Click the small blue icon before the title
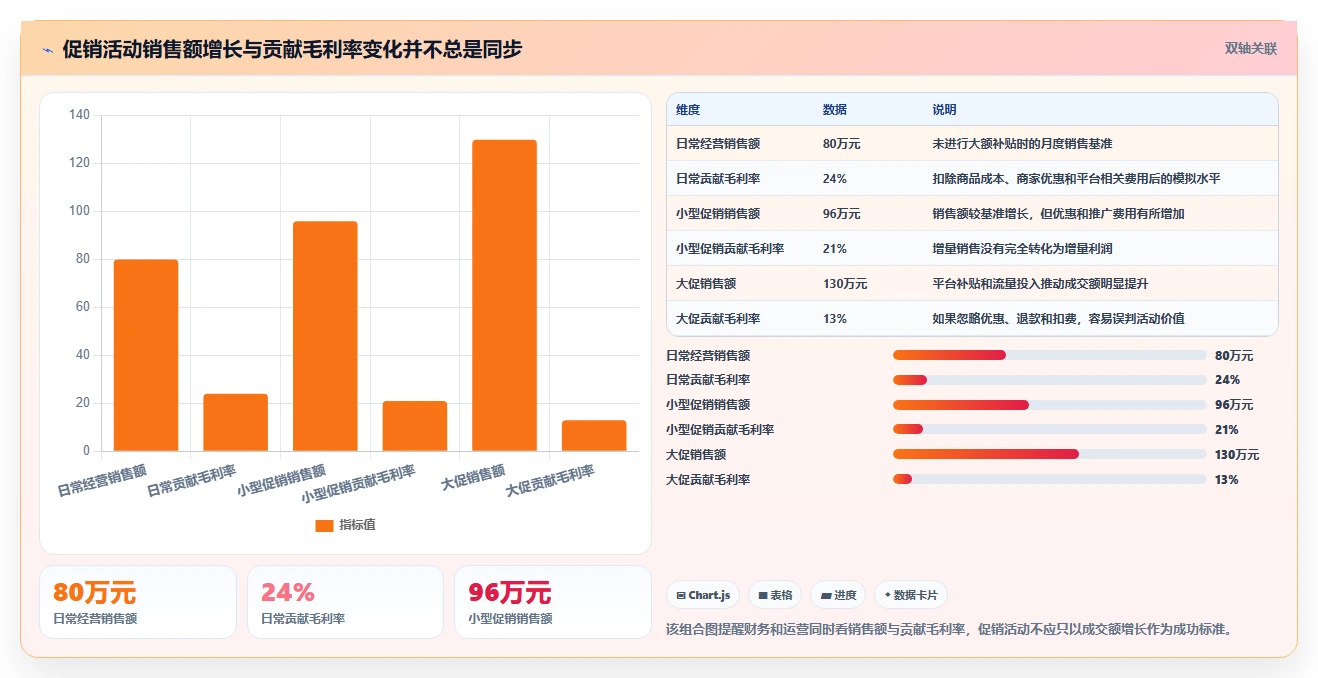Screen dimensions: 1318x678 47,50
